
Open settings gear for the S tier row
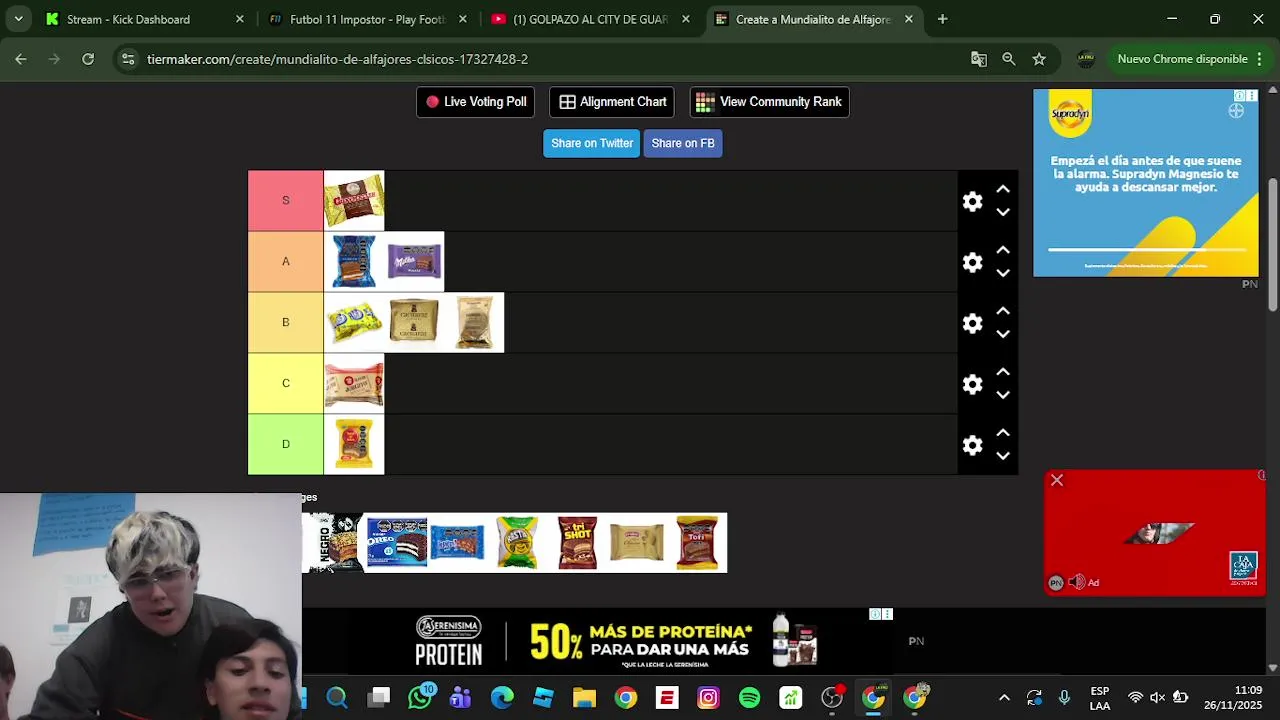[972, 201]
